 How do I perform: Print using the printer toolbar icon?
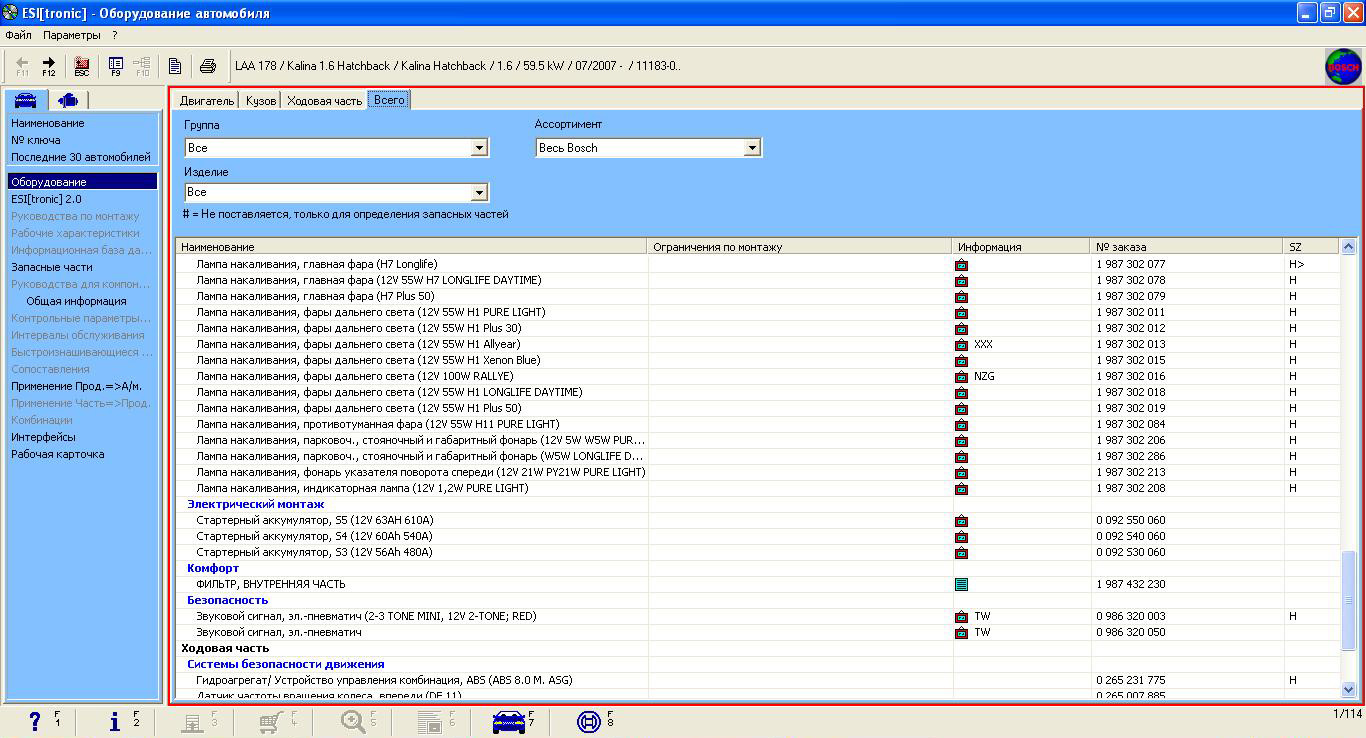(208, 66)
